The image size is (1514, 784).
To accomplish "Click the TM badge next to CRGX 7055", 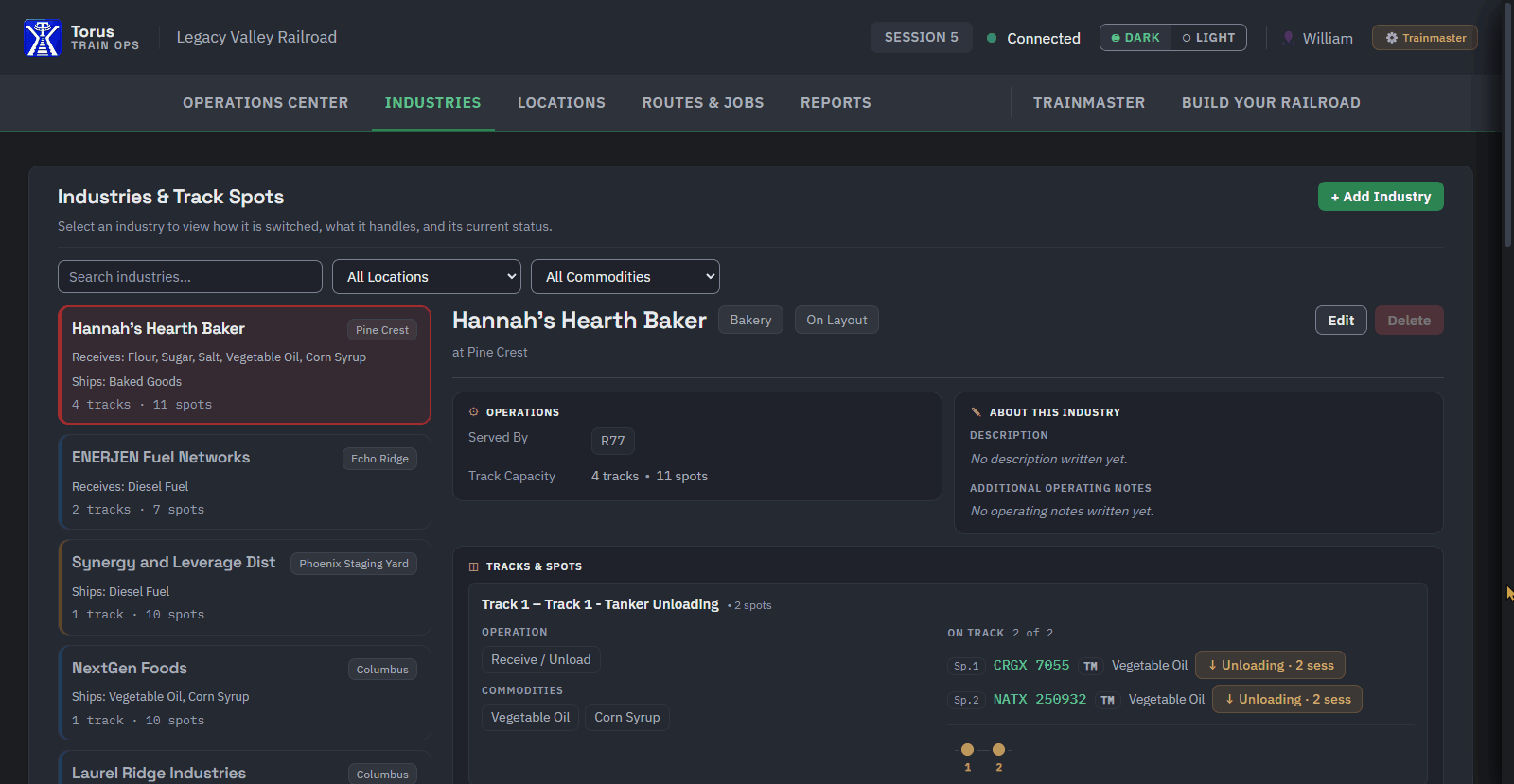I will pos(1090,666).
